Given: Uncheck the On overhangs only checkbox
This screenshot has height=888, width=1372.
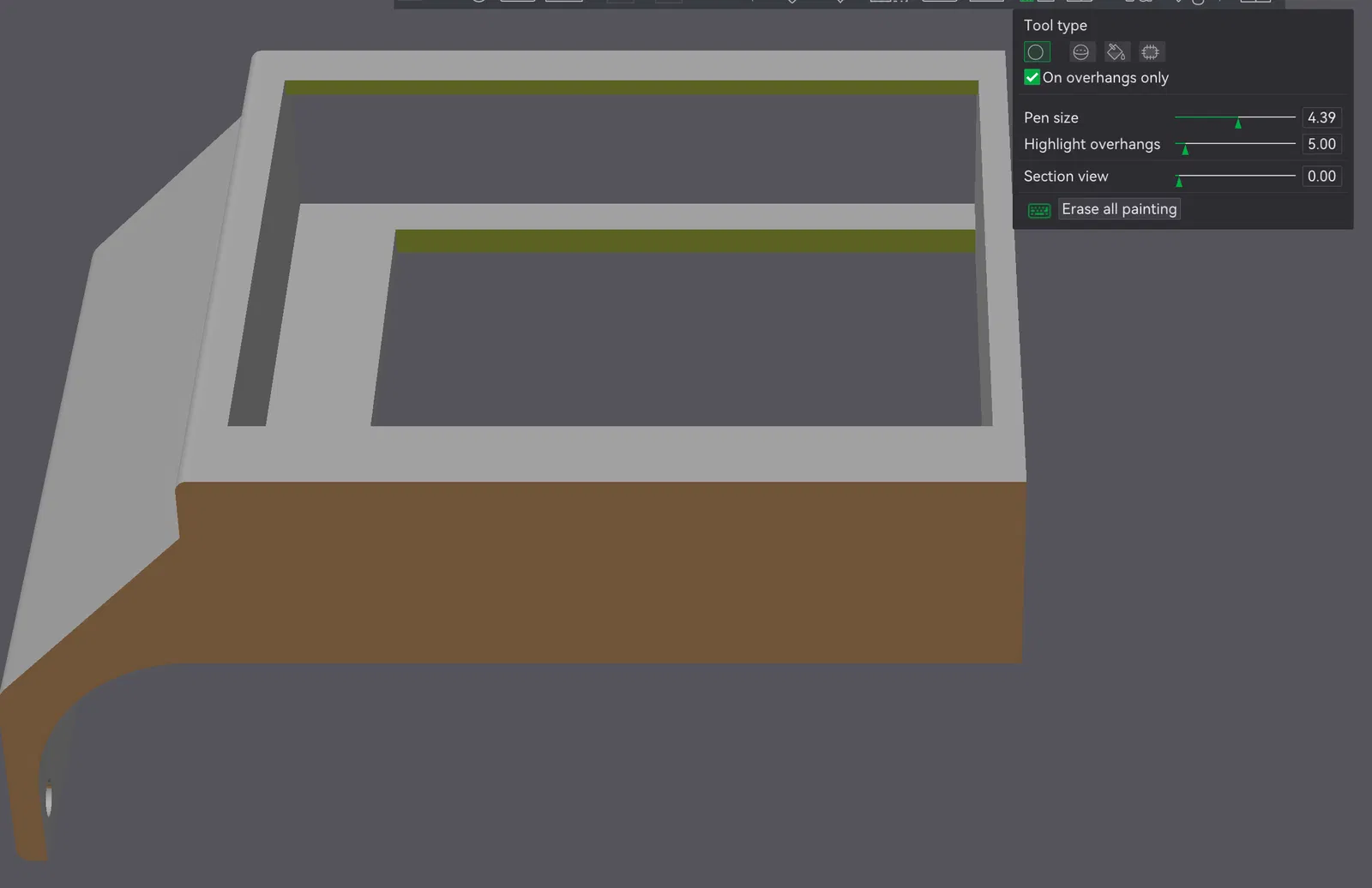Looking at the screenshot, I should click(x=1032, y=77).
